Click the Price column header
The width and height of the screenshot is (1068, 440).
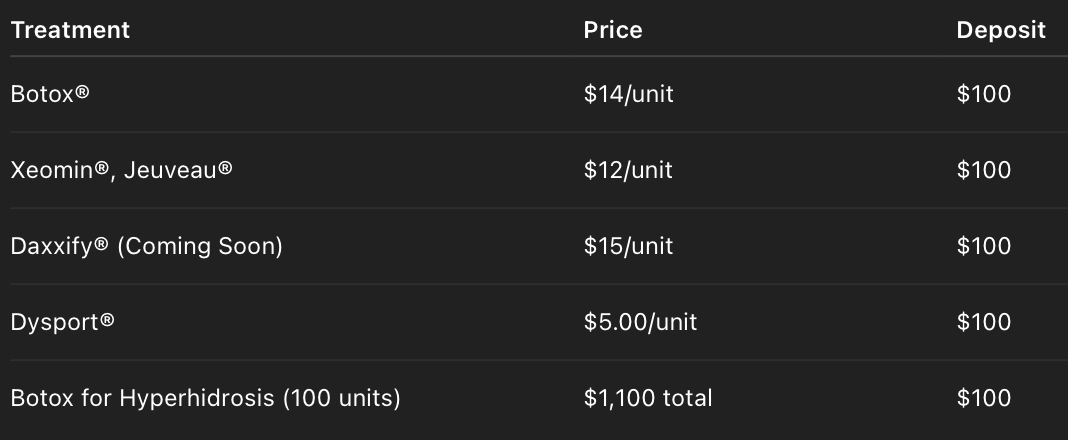613,30
